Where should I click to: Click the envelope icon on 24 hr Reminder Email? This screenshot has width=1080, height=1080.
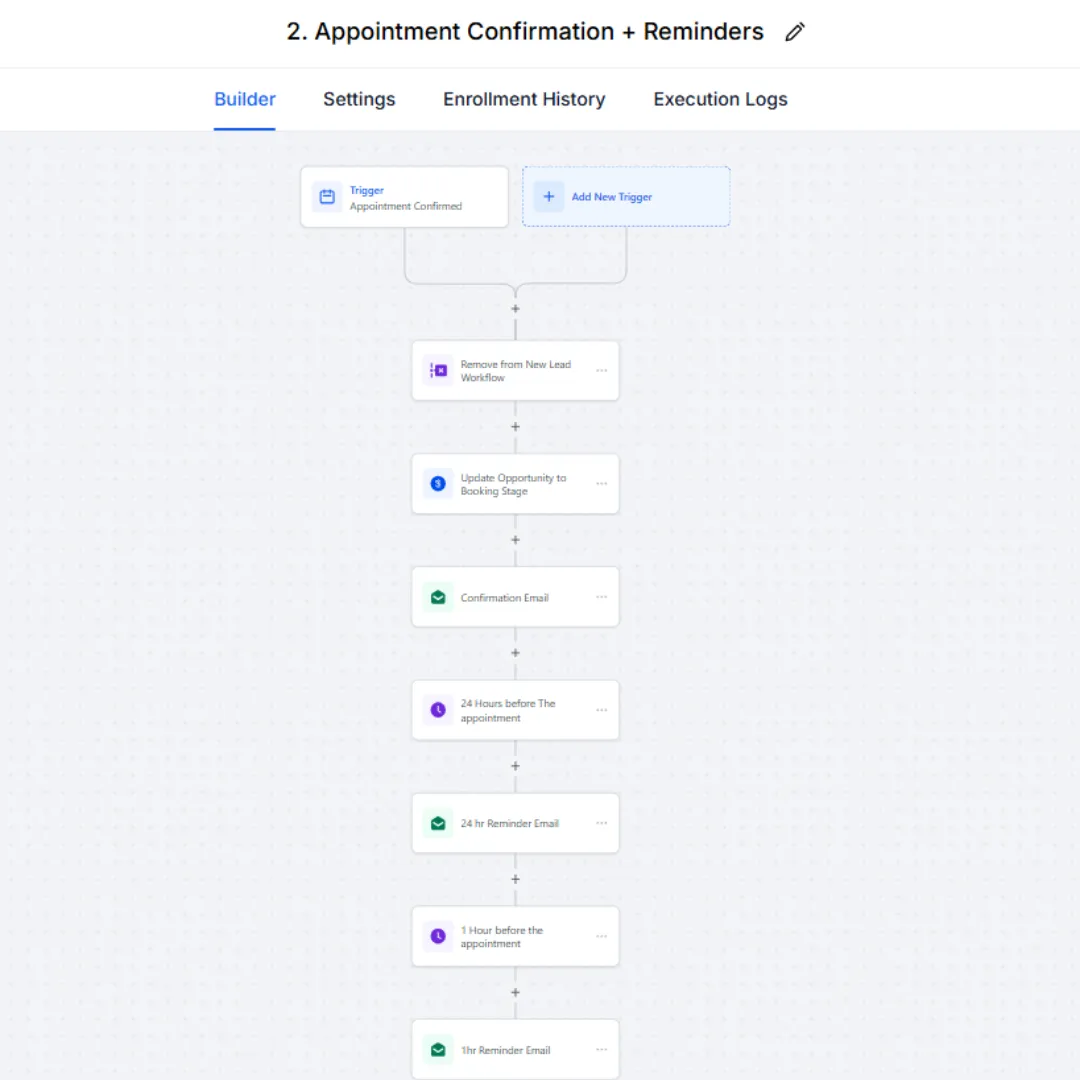[x=438, y=823]
